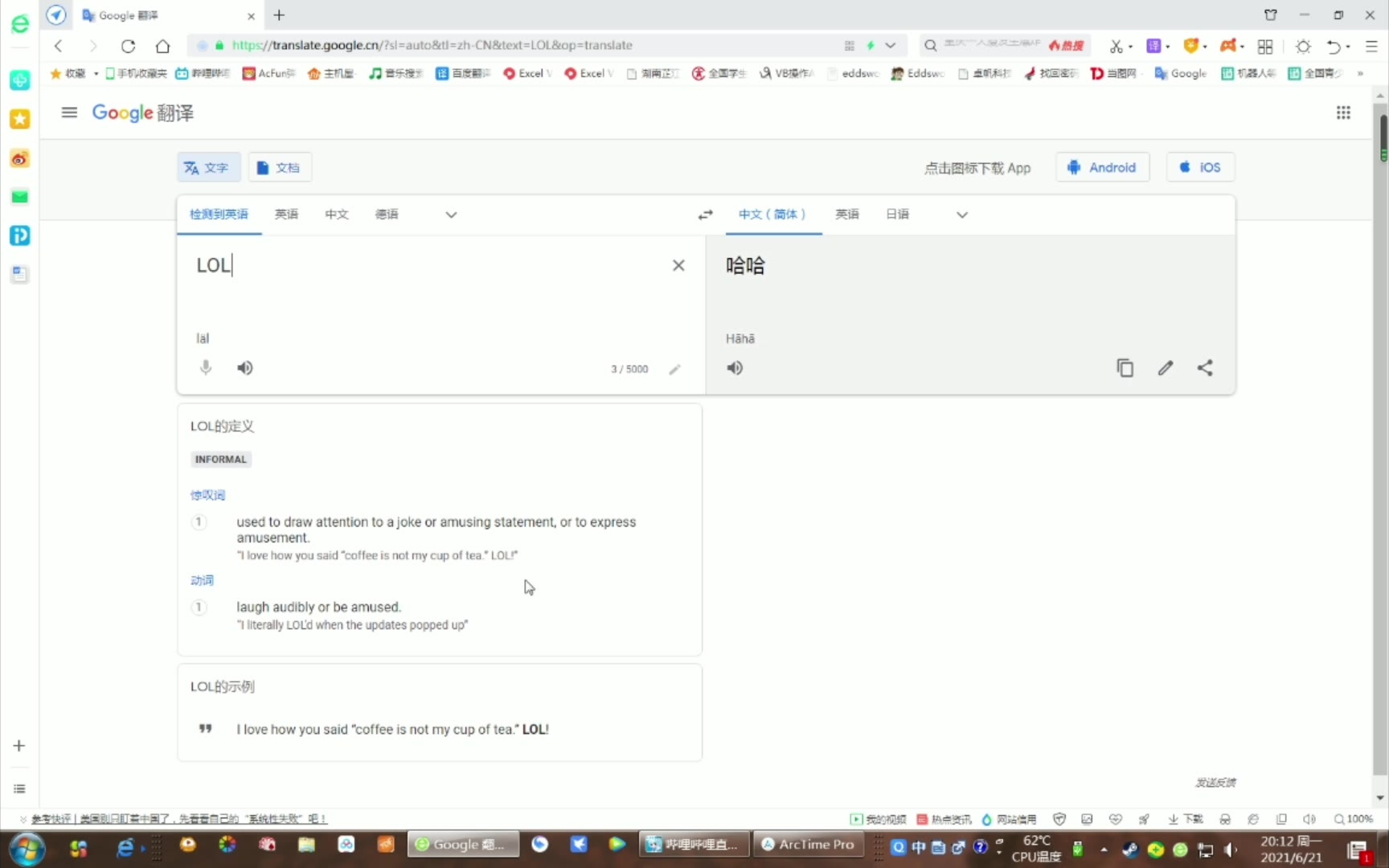Open the scissors screenshot tool

[x=1116, y=46]
